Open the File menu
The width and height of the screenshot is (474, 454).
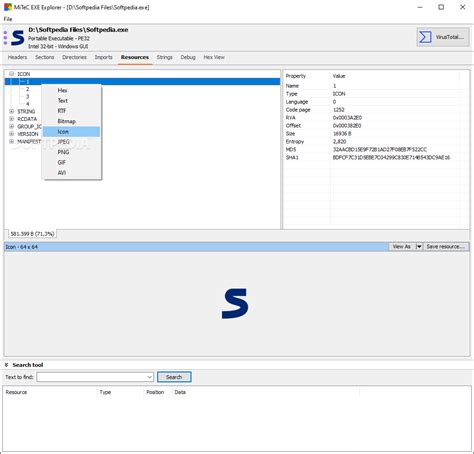point(8,19)
